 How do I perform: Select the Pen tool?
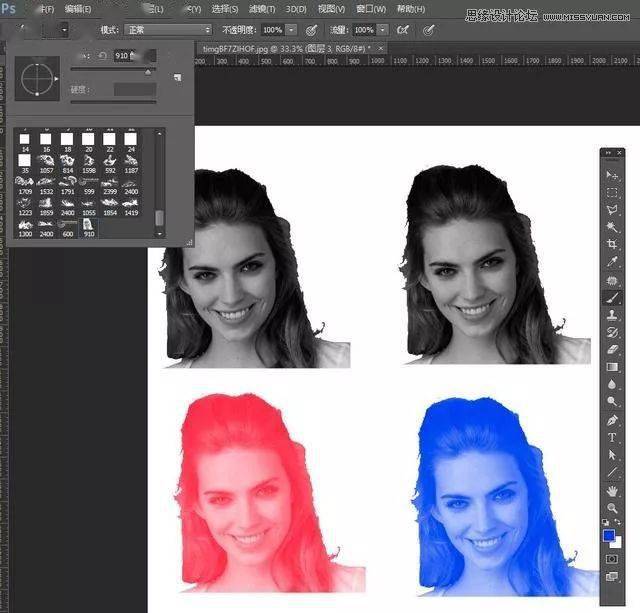[612, 420]
